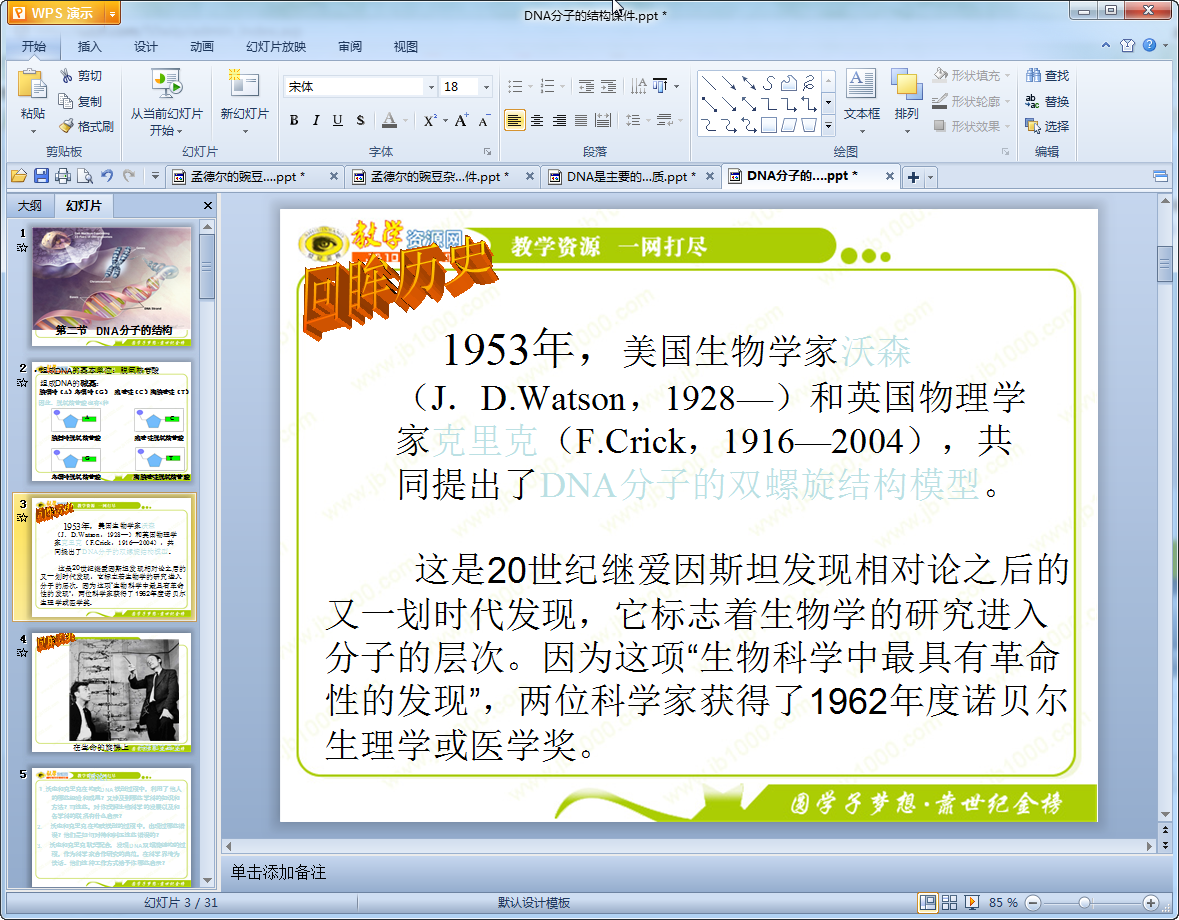Select slide 2 thumbnail with nucleotide diagrams
The width and height of the screenshot is (1179, 920).
pyautogui.click(x=112, y=422)
